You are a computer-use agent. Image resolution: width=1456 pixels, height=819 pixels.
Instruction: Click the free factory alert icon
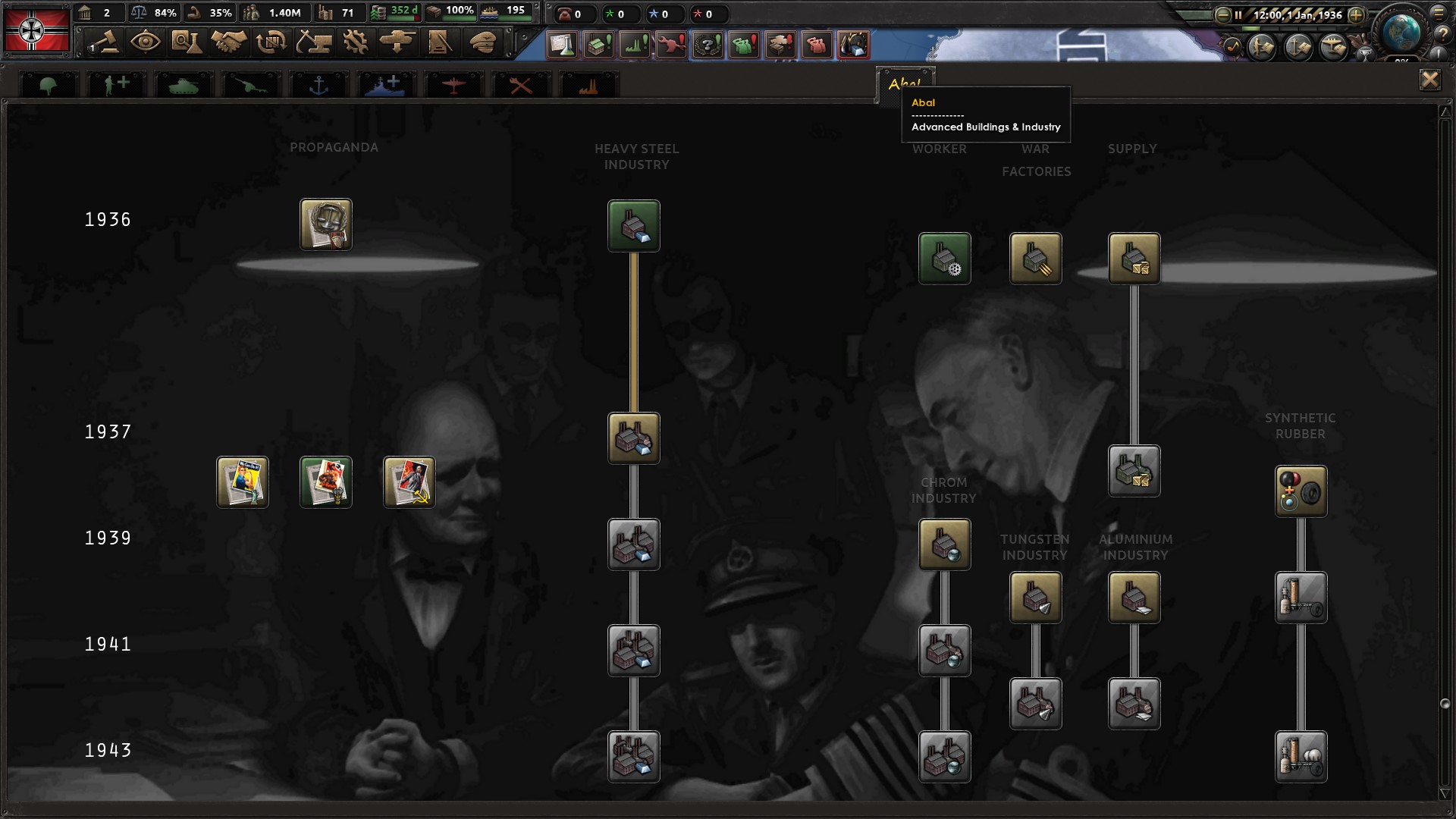598,45
